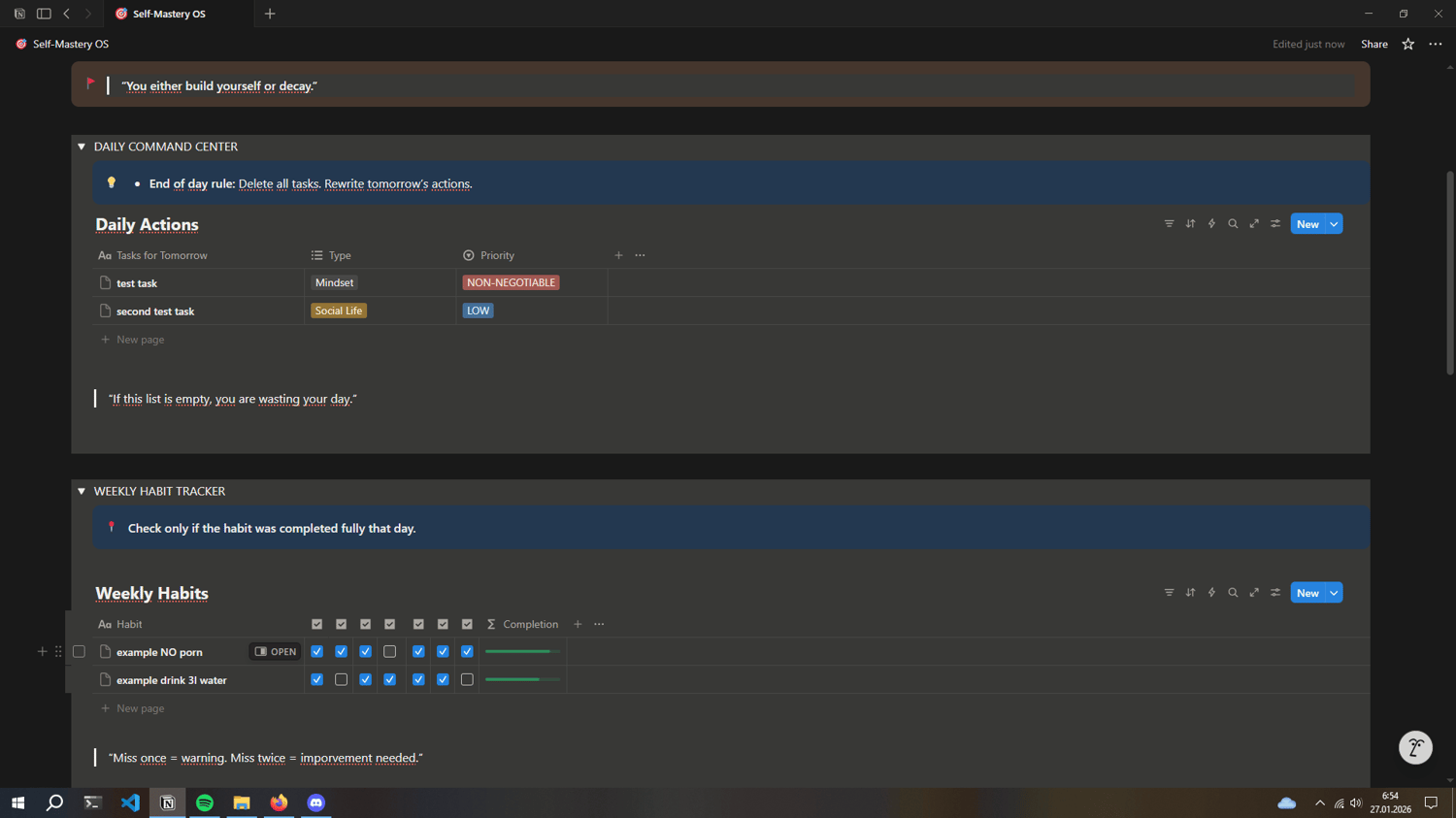Open Discord from the taskbar
1456x818 pixels.
pos(316,802)
